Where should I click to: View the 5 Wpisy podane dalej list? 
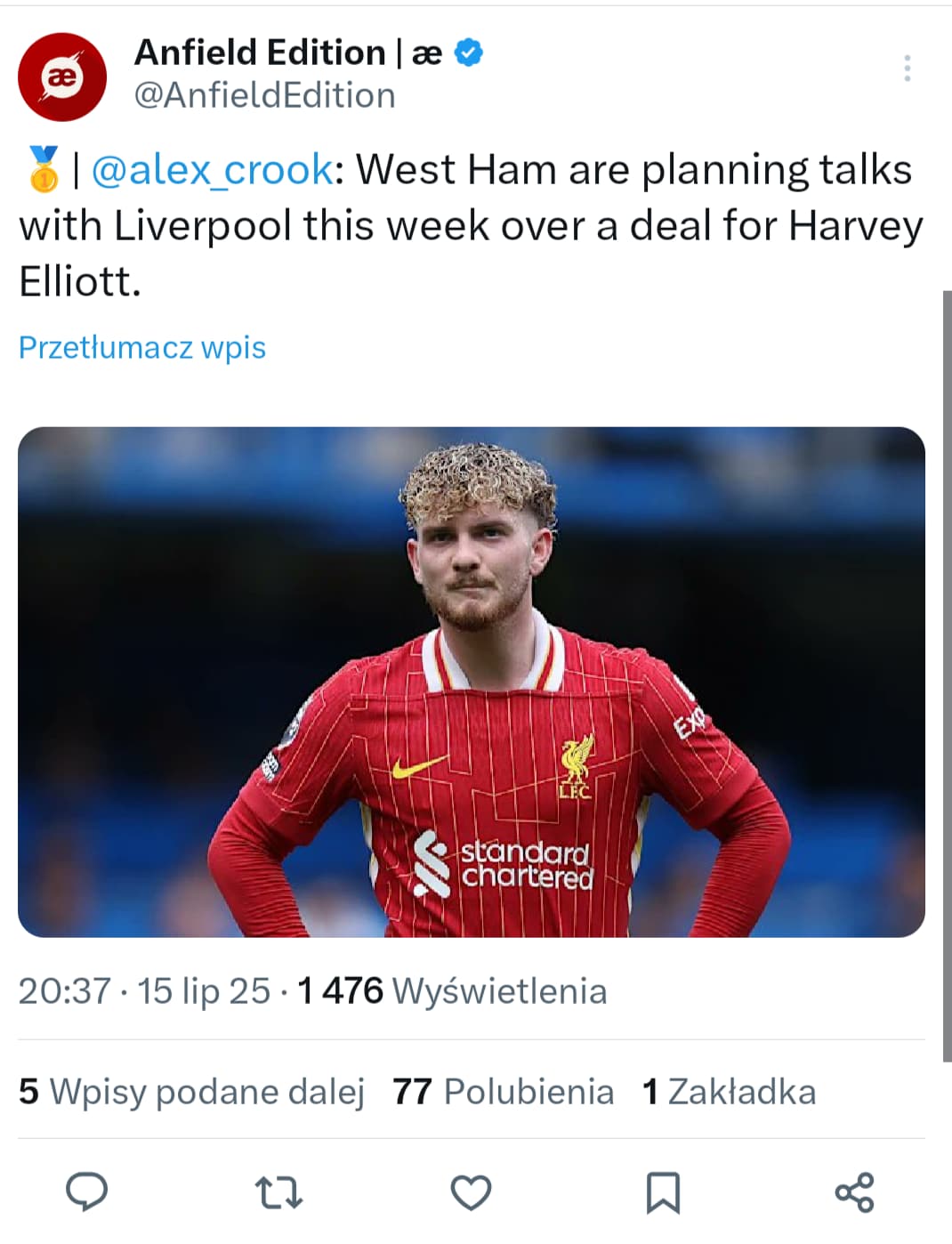(192, 1092)
